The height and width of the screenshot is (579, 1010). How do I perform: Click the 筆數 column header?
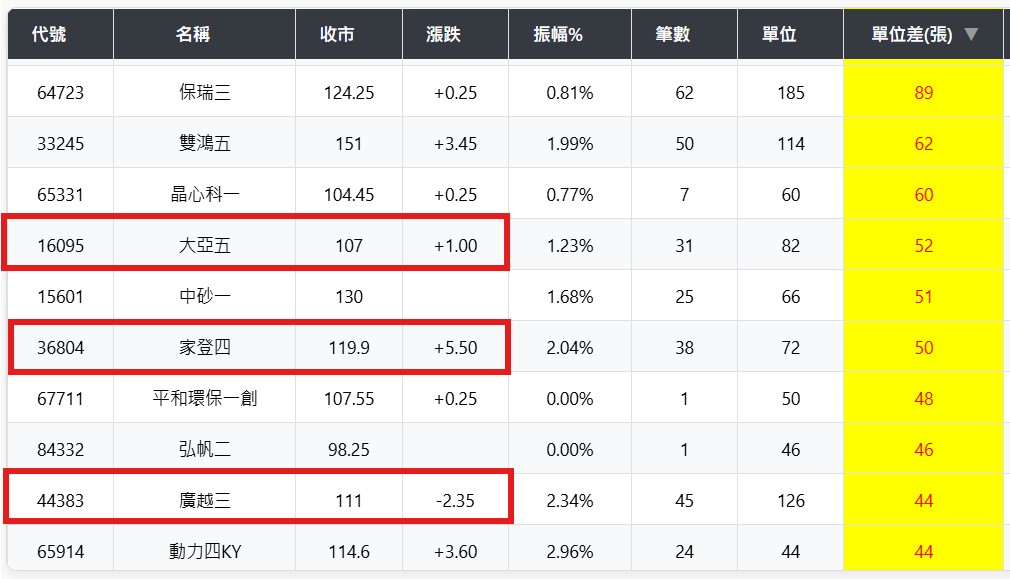click(x=672, y=35)
